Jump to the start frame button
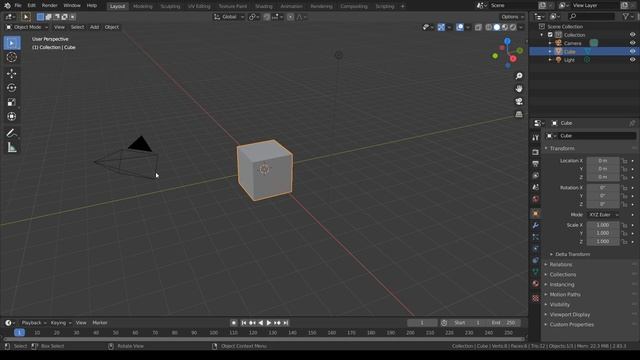This screenshot has width=640, height=360. (244, 323)
